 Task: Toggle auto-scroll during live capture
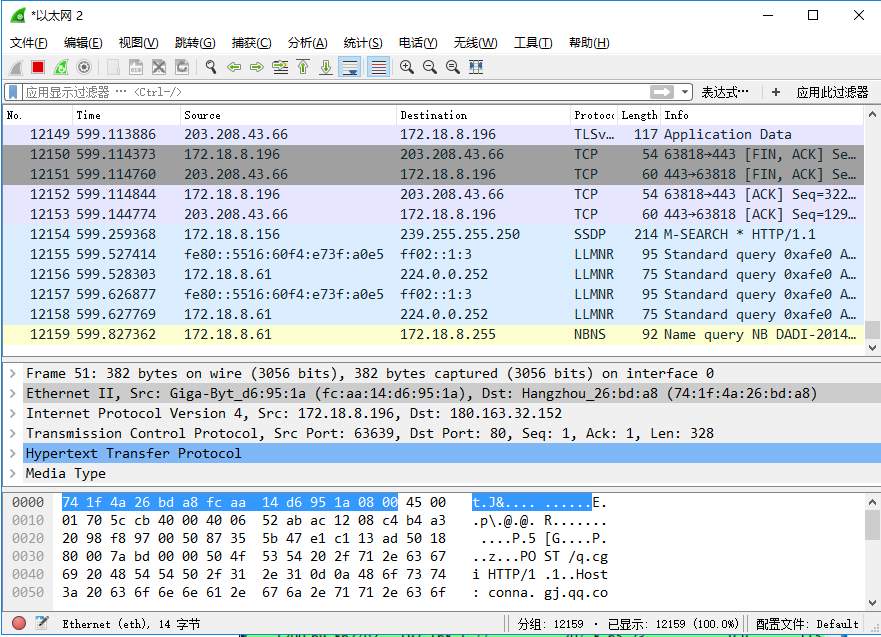coord(350,67)
